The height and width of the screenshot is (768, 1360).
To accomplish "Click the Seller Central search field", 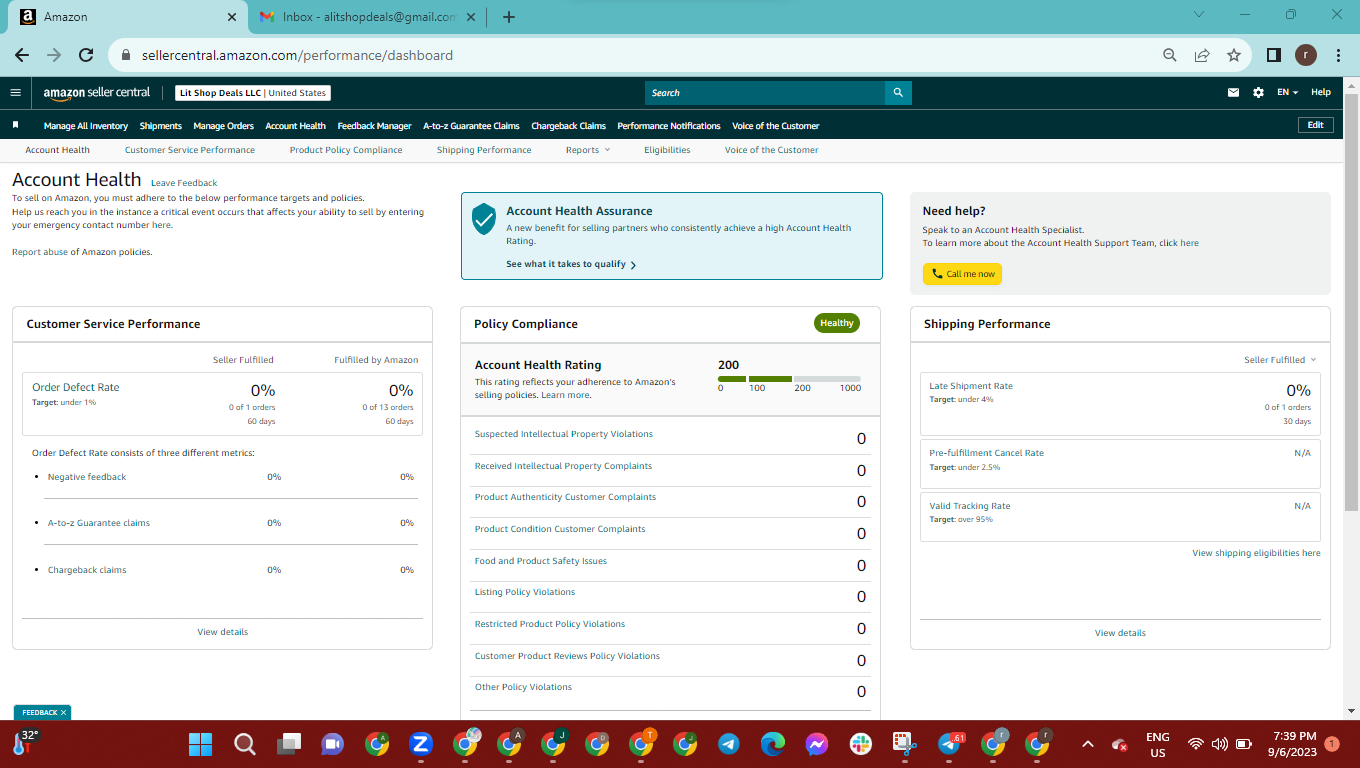I will (x=765, y=93).
